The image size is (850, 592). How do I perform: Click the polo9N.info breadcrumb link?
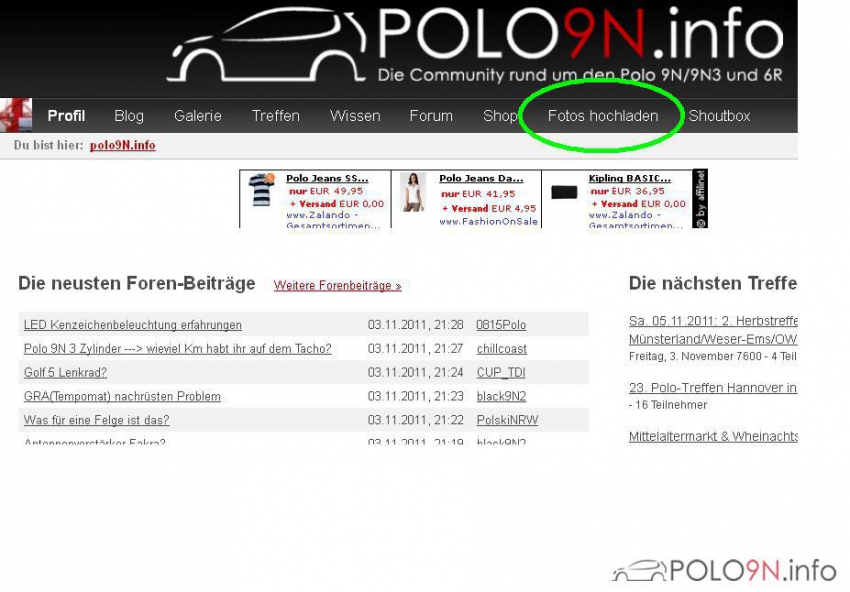[x=122, y=146]
